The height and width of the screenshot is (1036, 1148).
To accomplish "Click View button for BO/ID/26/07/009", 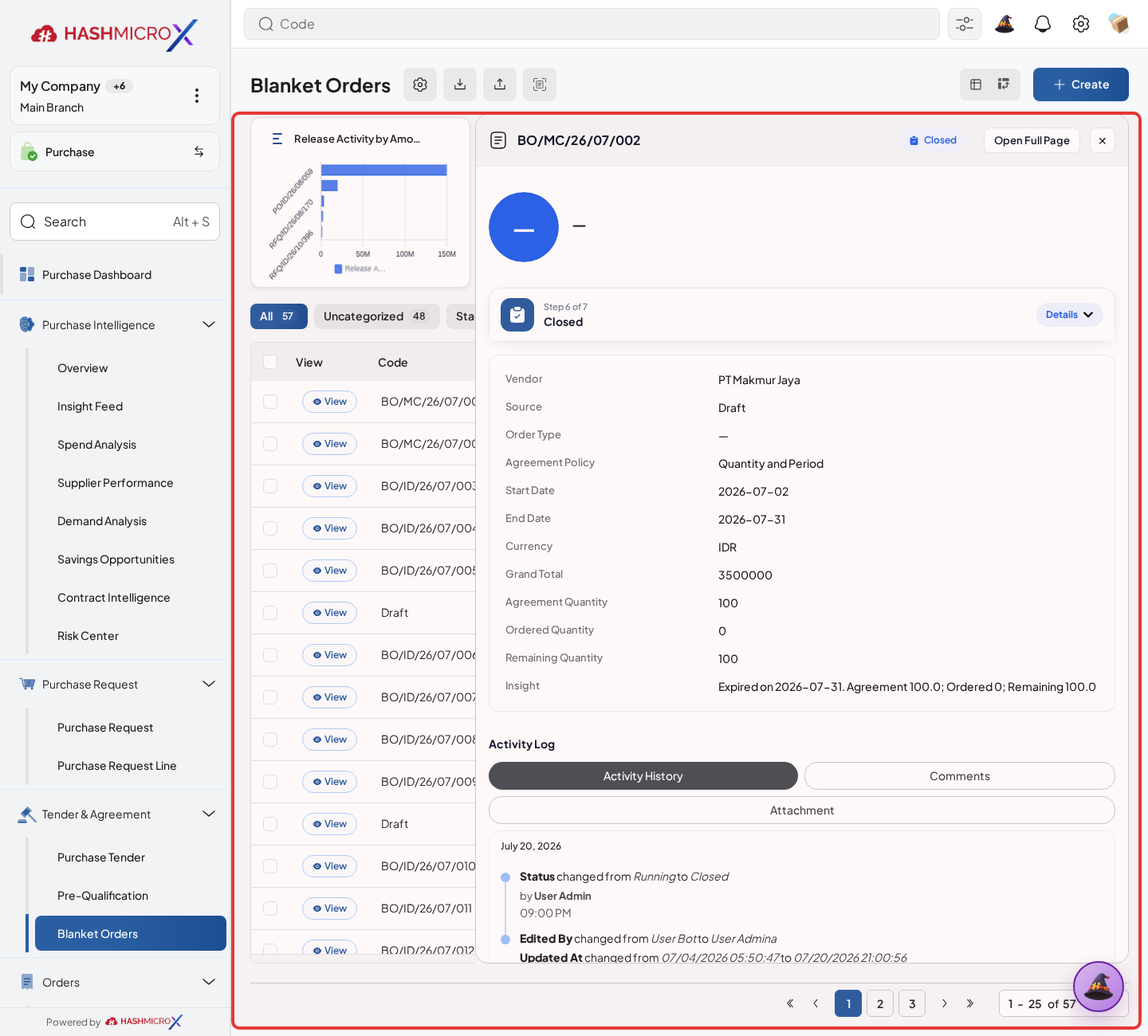I will pos(329,782).
